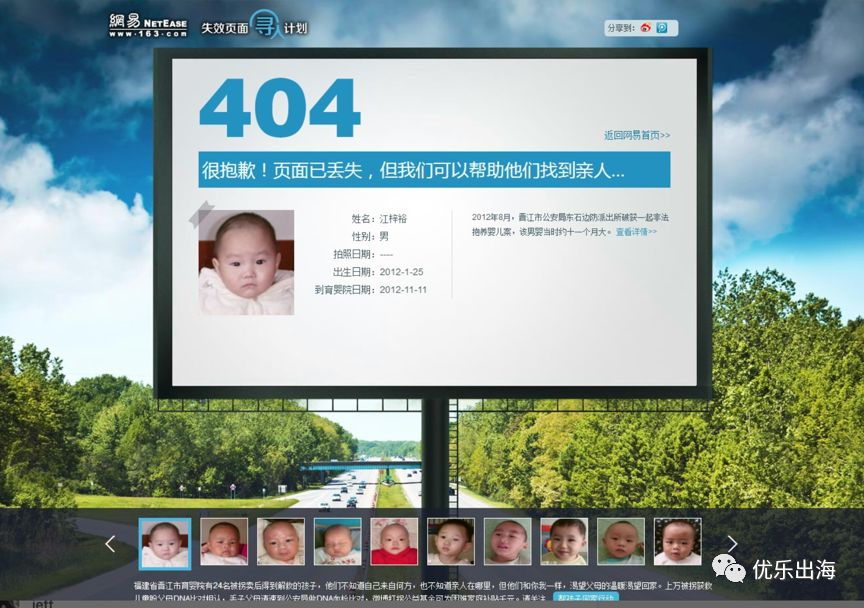864x608 pixels.
Task: Show more thumbnails with the right arrow
Action: click(732, 544)
